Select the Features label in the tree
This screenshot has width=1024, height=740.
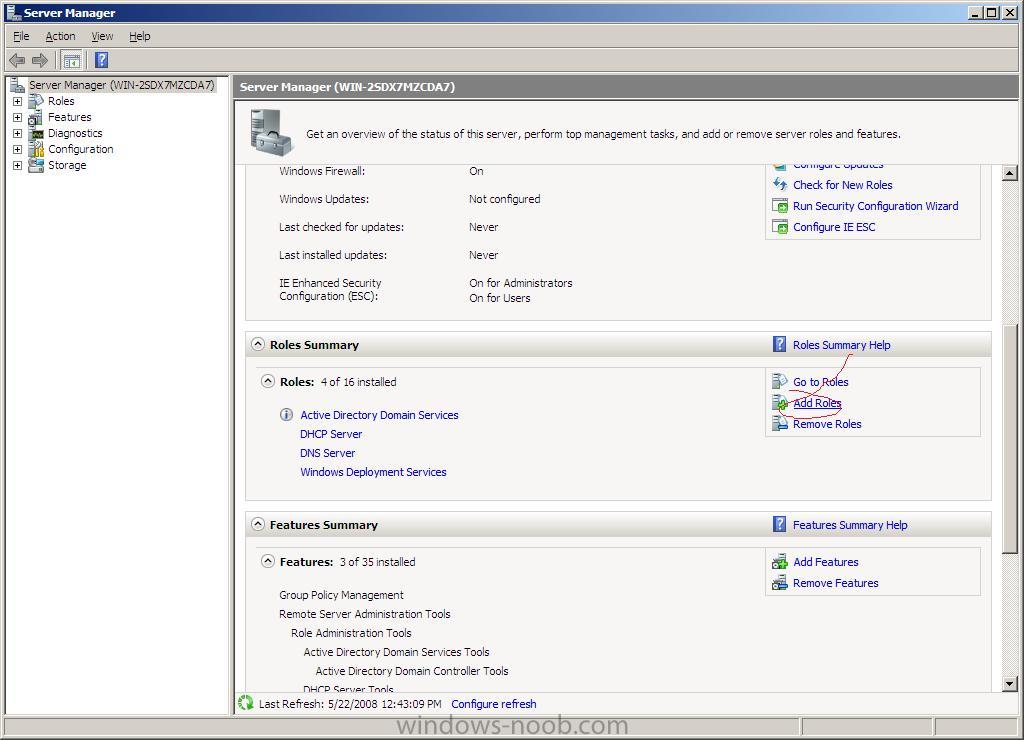point(70,118)
